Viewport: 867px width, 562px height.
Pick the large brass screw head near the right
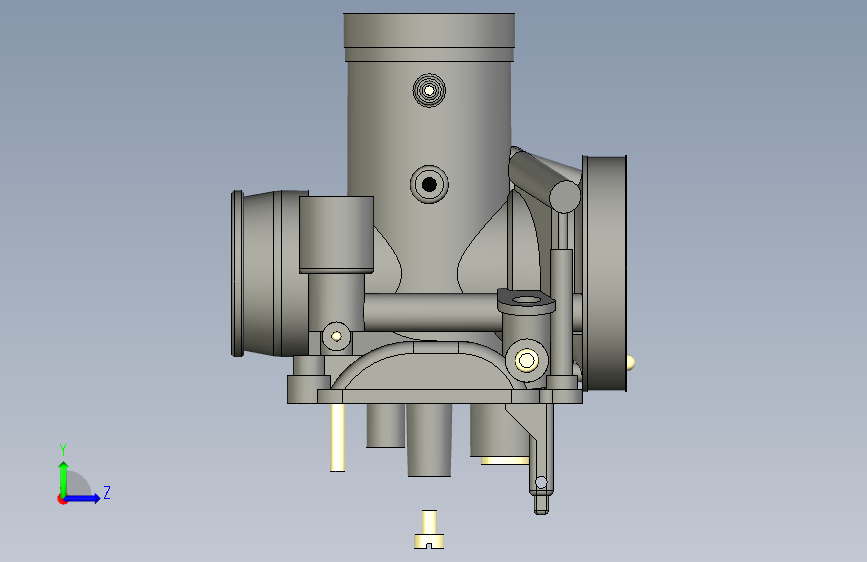(x=526, y=361)
